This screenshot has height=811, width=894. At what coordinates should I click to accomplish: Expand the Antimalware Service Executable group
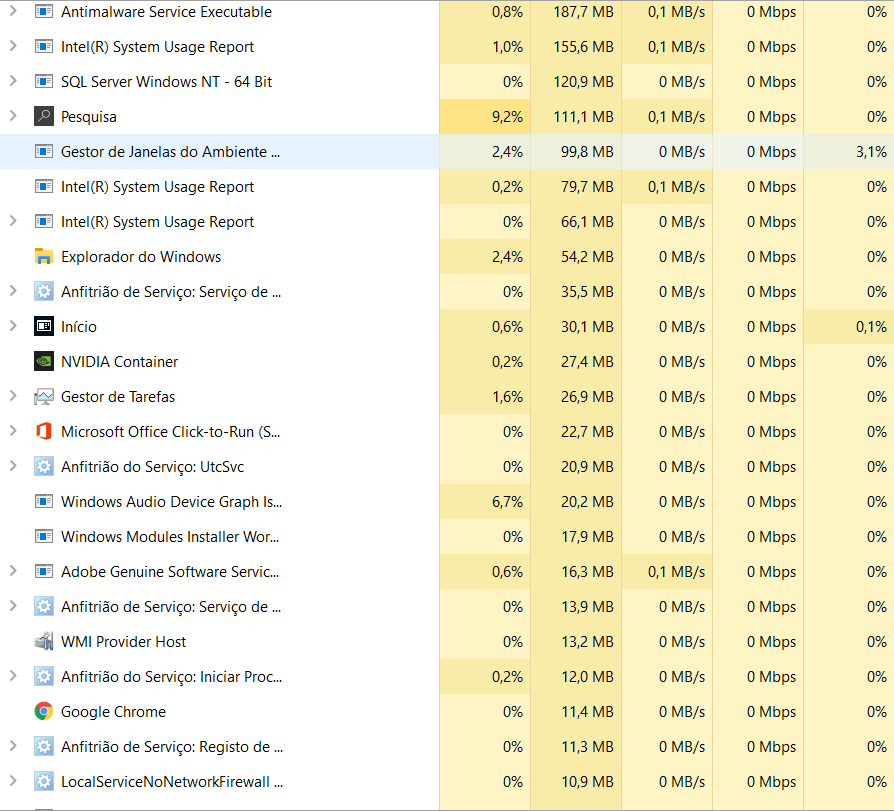click(13, 11)
